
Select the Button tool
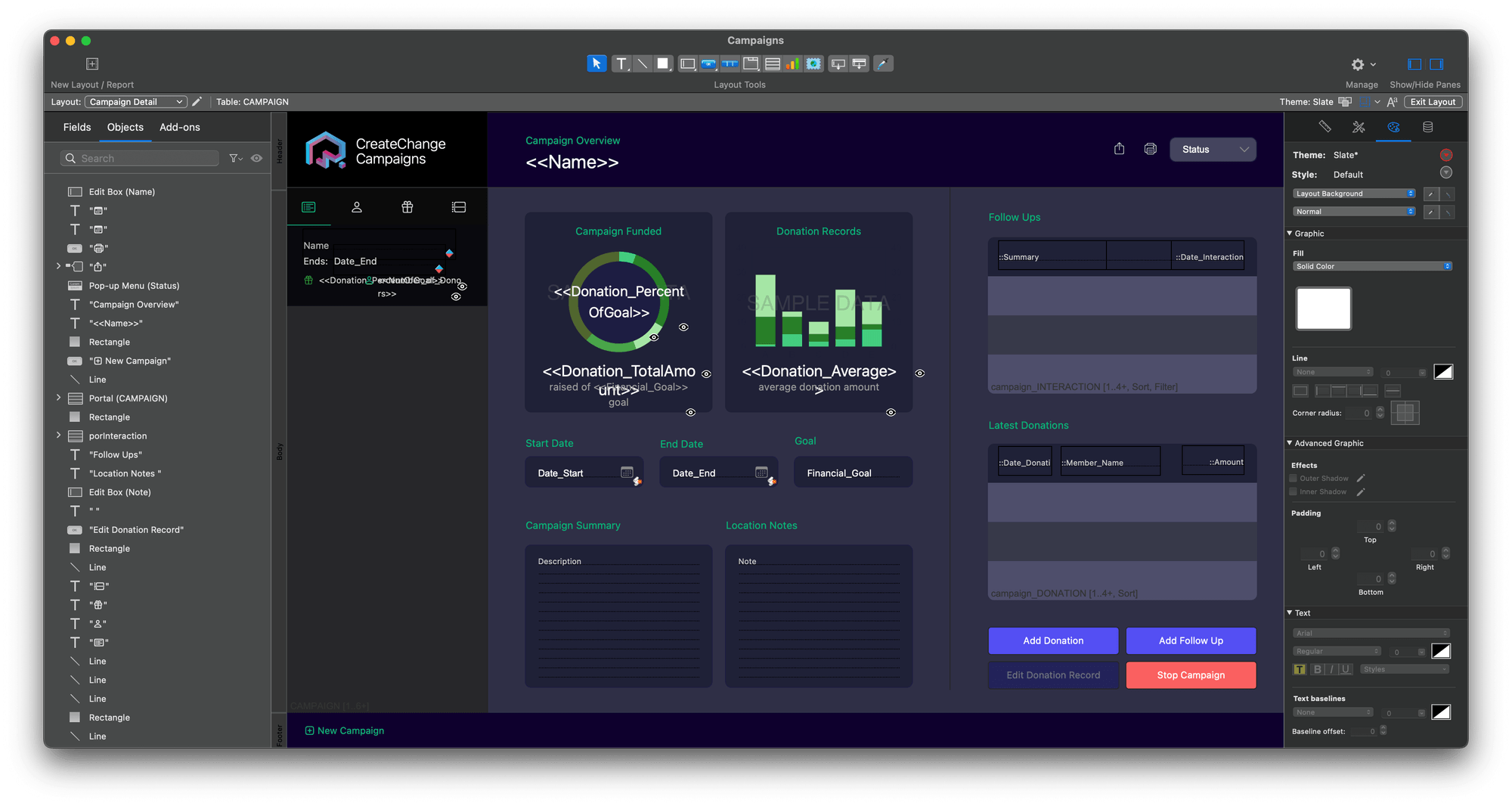tap(708, 64)
